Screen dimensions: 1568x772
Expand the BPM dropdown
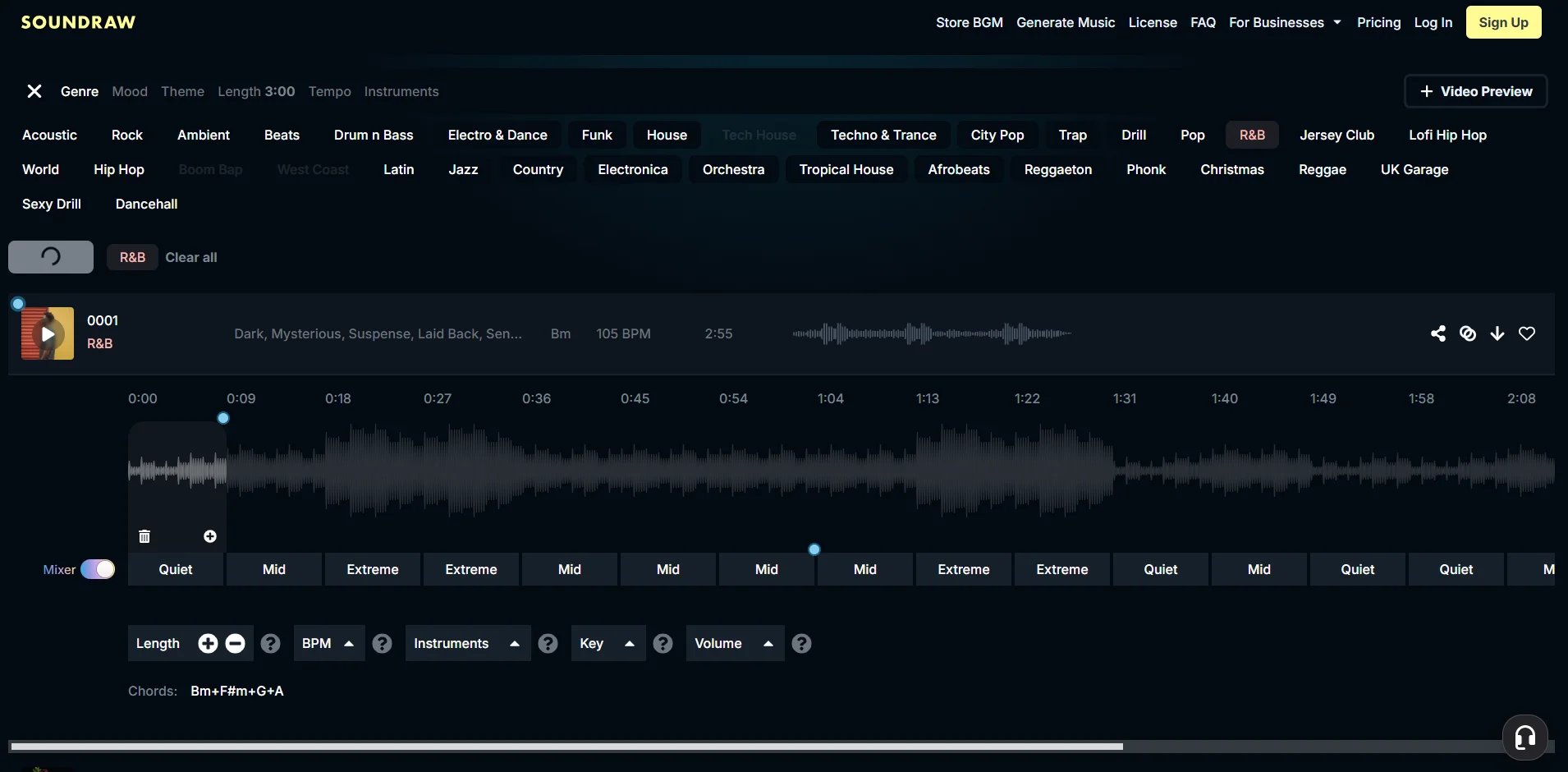[x=328, y=643]
